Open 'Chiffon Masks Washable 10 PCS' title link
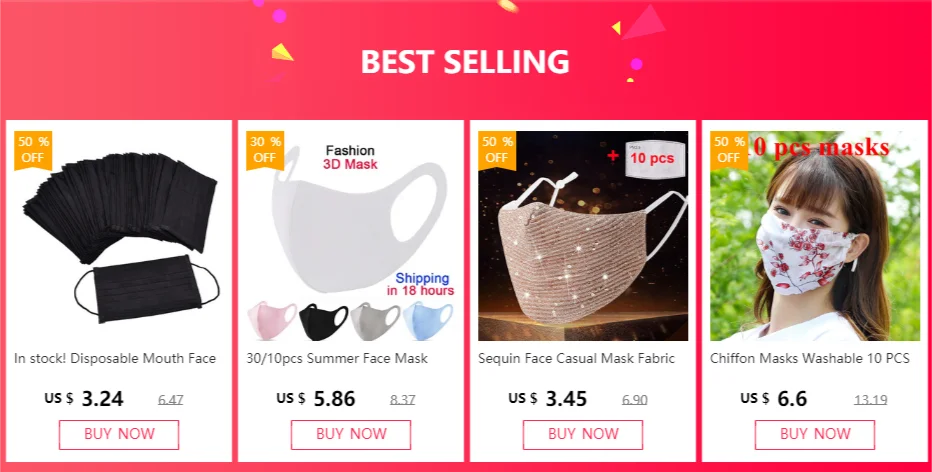Image resolution: width=932 pixels, height=472 pixels. 810,358
